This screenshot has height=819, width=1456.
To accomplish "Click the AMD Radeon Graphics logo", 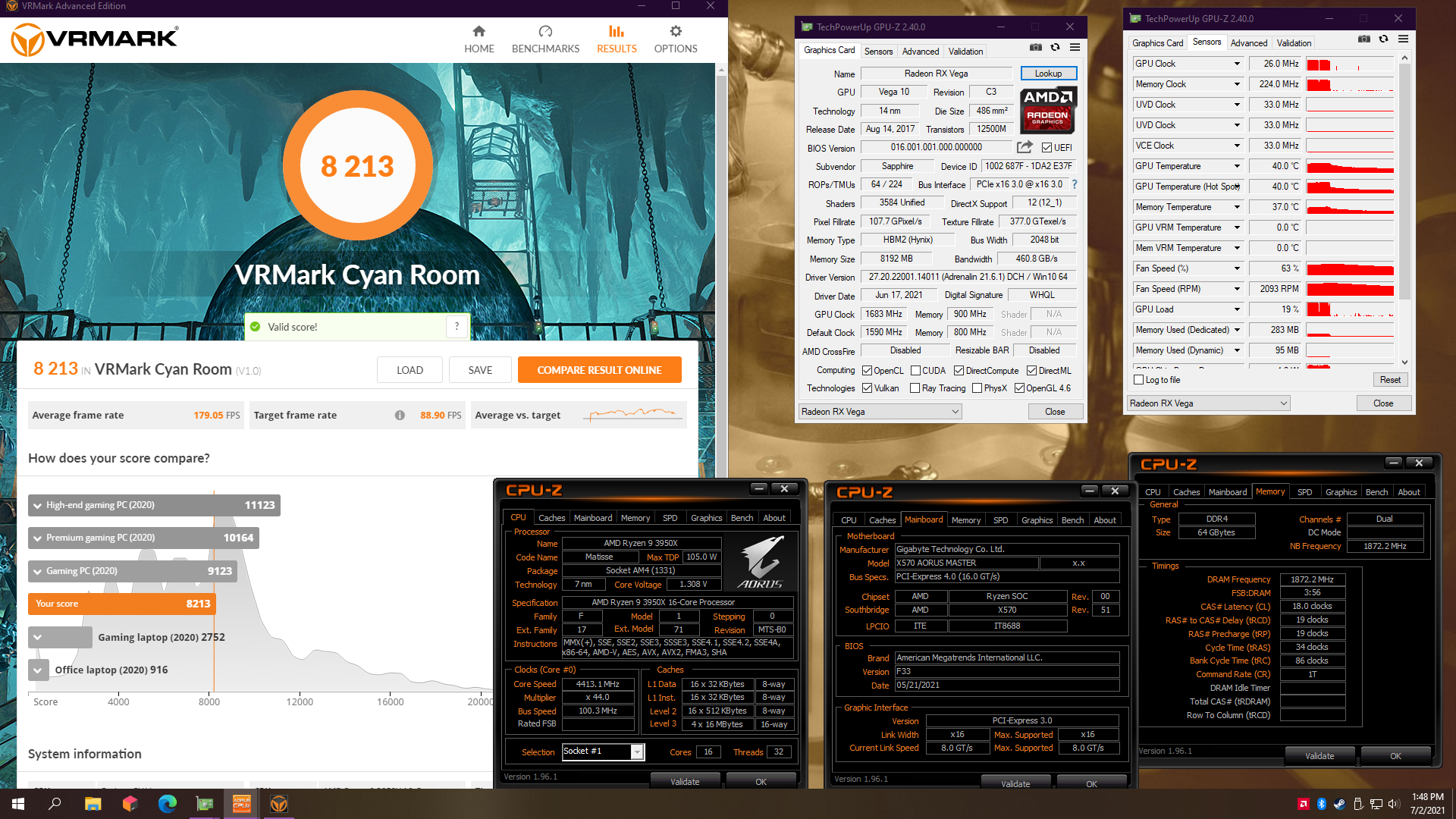I will 1048,111.
